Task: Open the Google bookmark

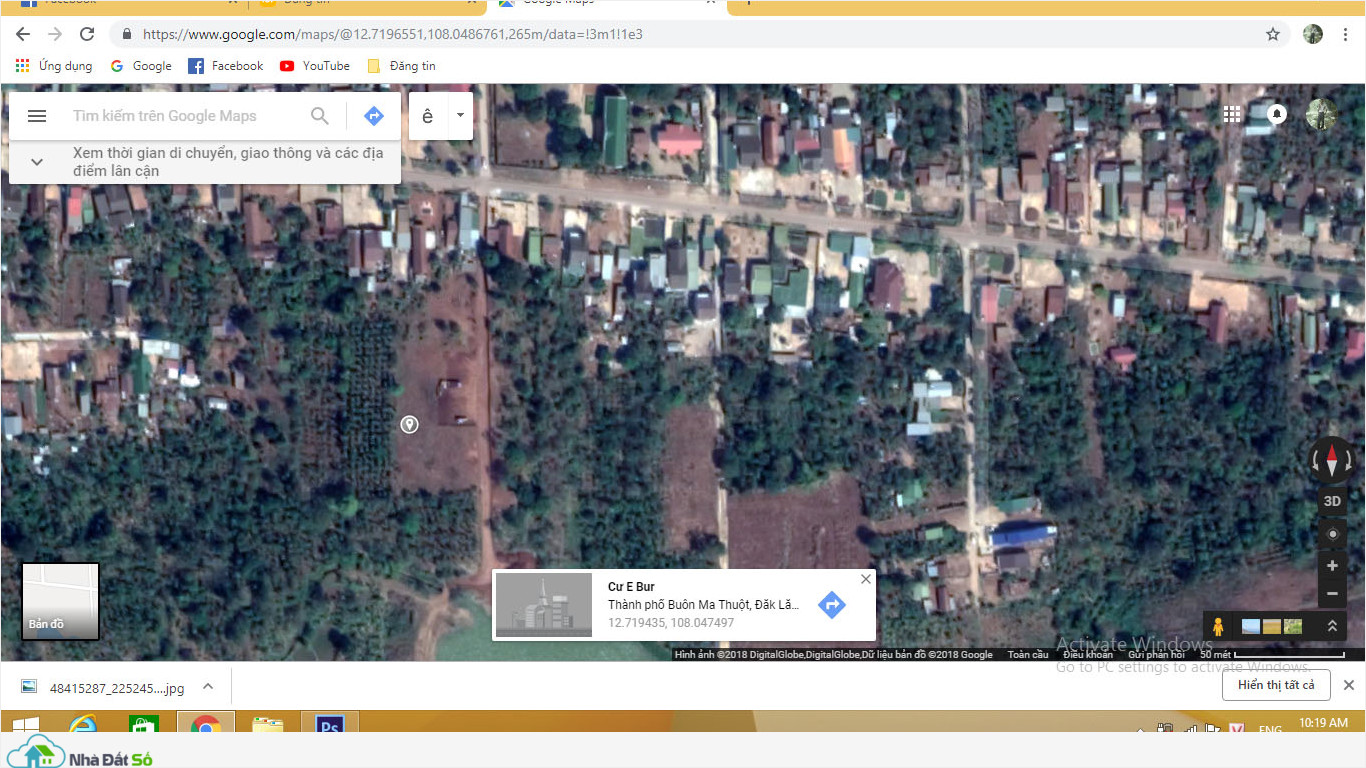Action: 141,66
